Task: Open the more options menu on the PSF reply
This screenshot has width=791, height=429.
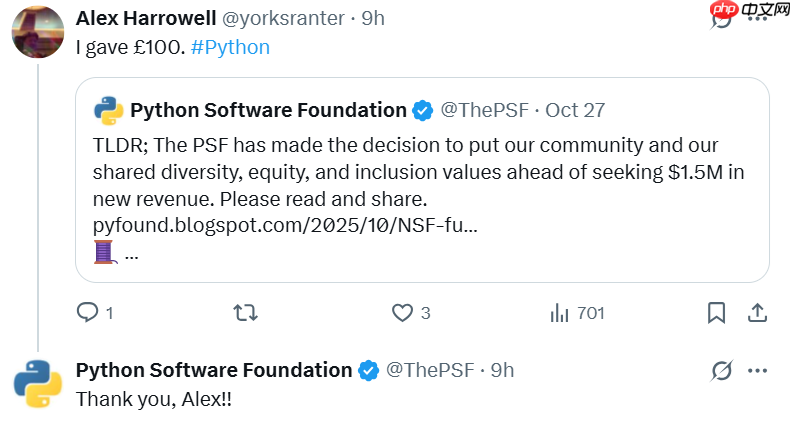Action: coord(759,371)
